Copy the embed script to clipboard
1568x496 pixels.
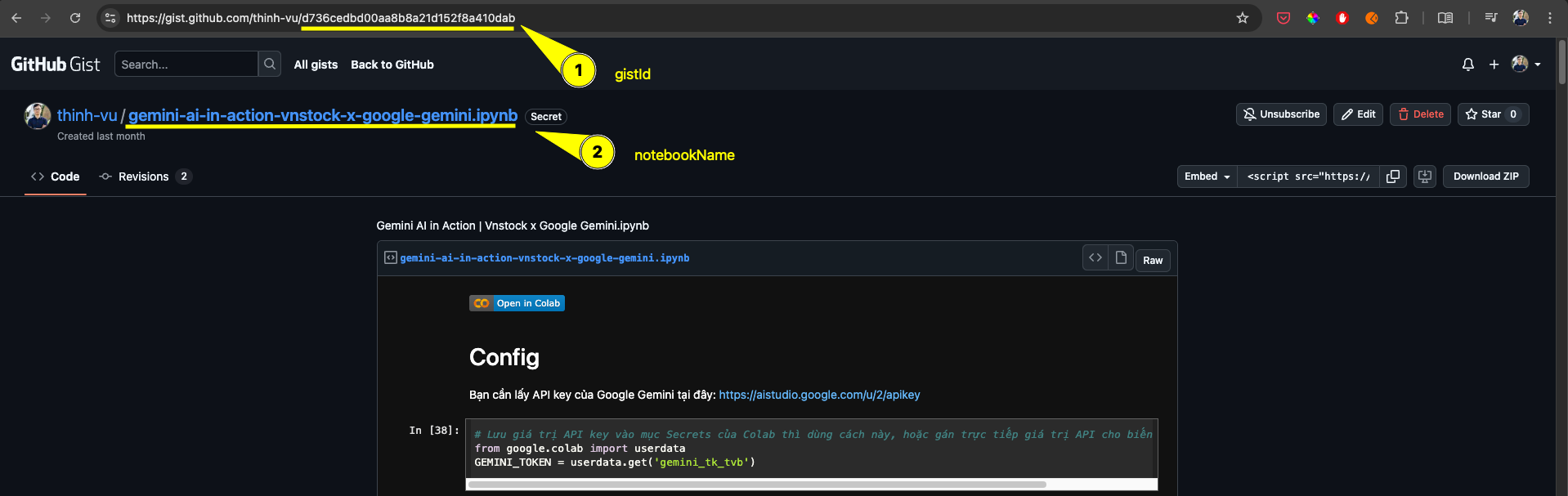1393,177
